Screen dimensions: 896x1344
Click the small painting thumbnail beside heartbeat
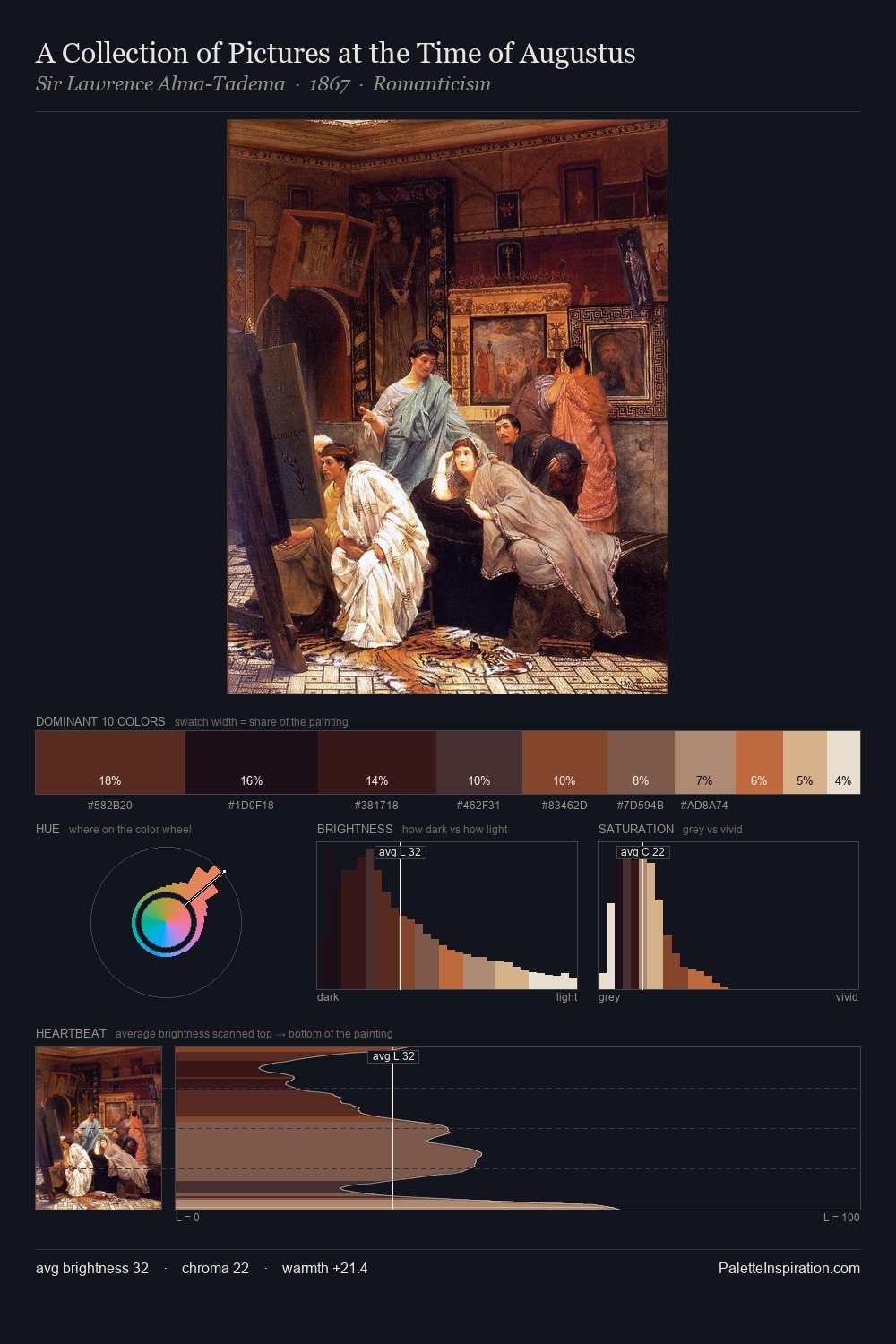(x=99, y=1128)
